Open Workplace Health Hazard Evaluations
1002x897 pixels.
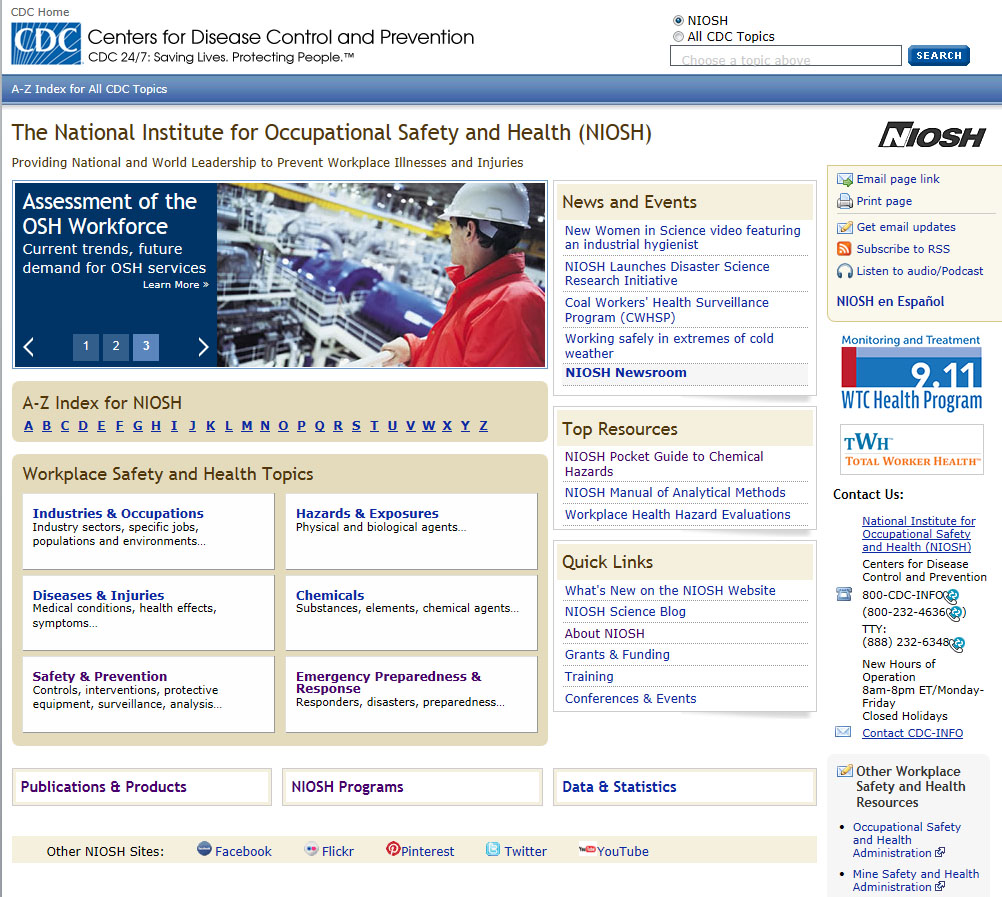tap(677, 514)
